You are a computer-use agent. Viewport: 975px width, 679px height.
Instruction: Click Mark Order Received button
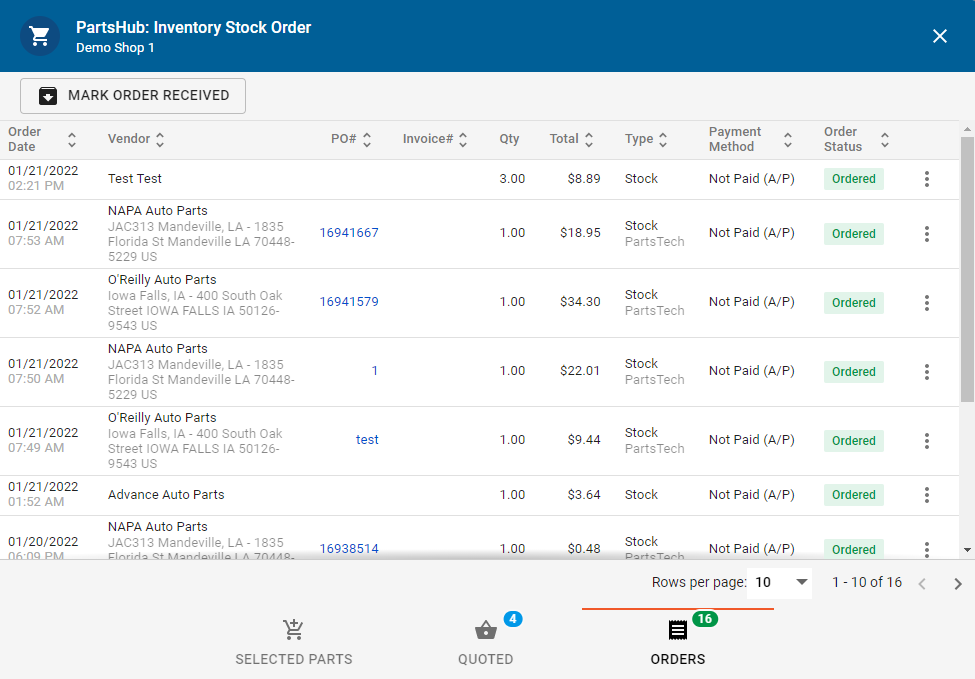[133, 96]
